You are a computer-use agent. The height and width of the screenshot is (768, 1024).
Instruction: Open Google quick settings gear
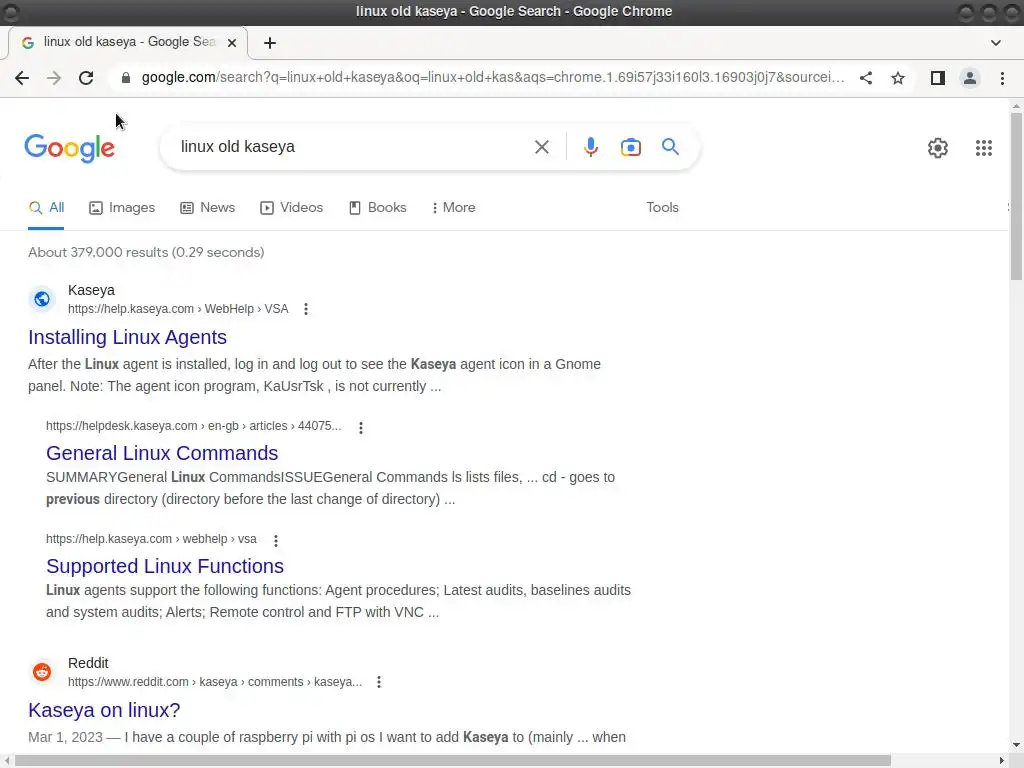[938, 148]
